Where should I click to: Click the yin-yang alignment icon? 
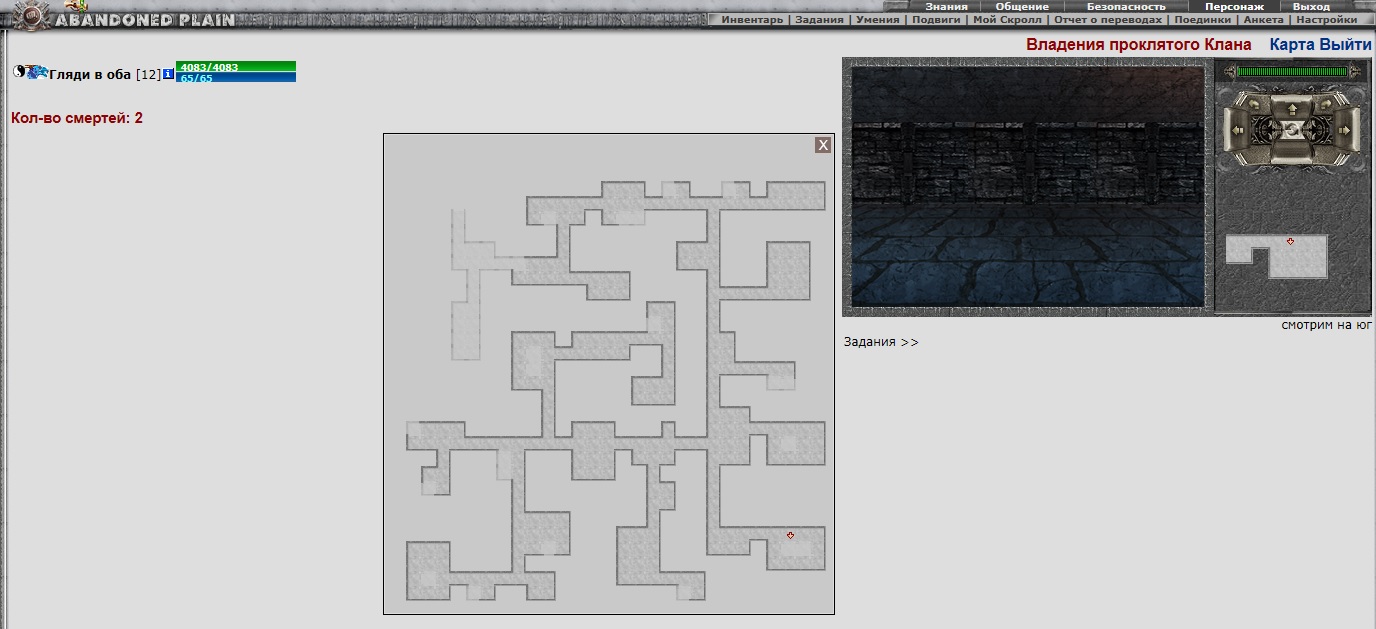[x=19, y=71]
